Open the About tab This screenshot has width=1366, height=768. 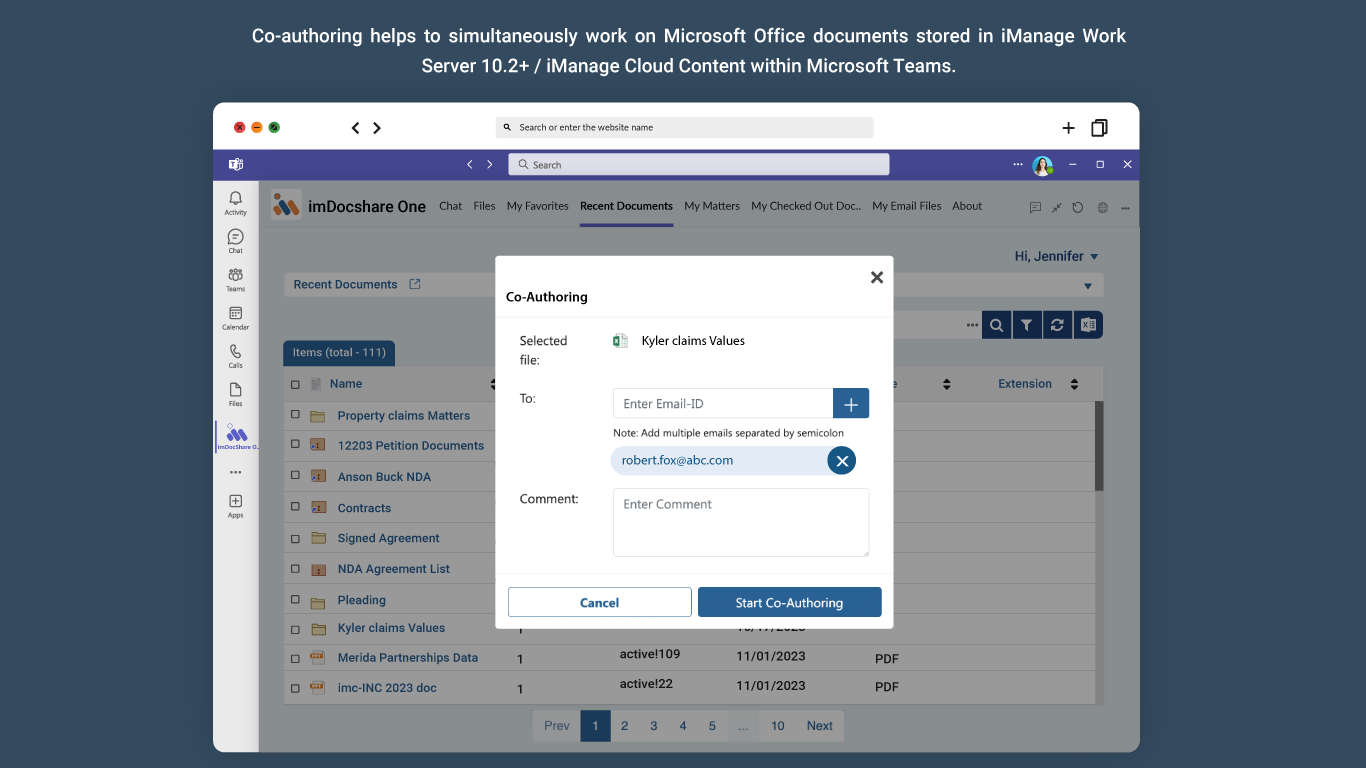point(967,206)
